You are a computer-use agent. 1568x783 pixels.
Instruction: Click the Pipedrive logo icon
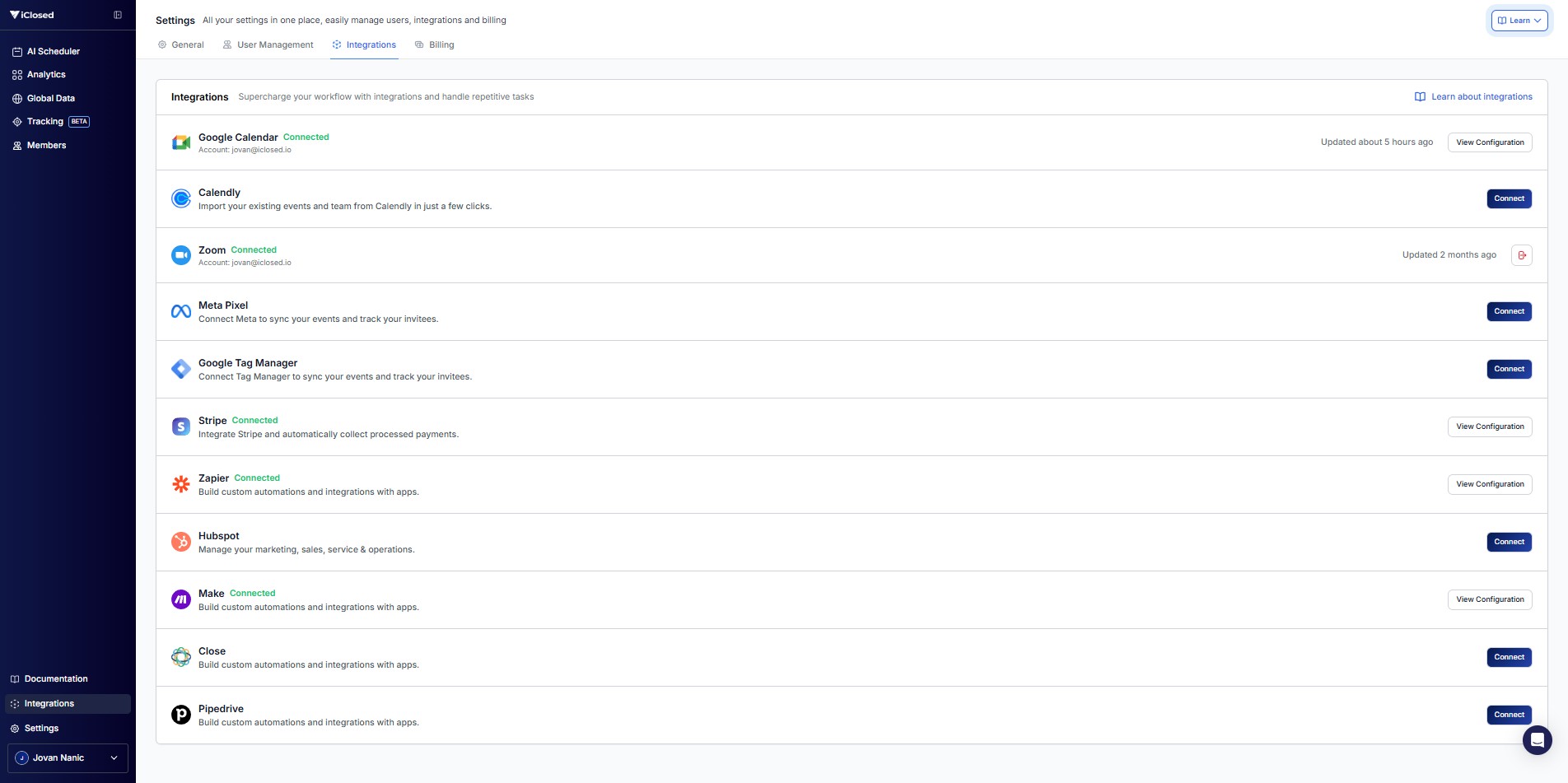181,715
